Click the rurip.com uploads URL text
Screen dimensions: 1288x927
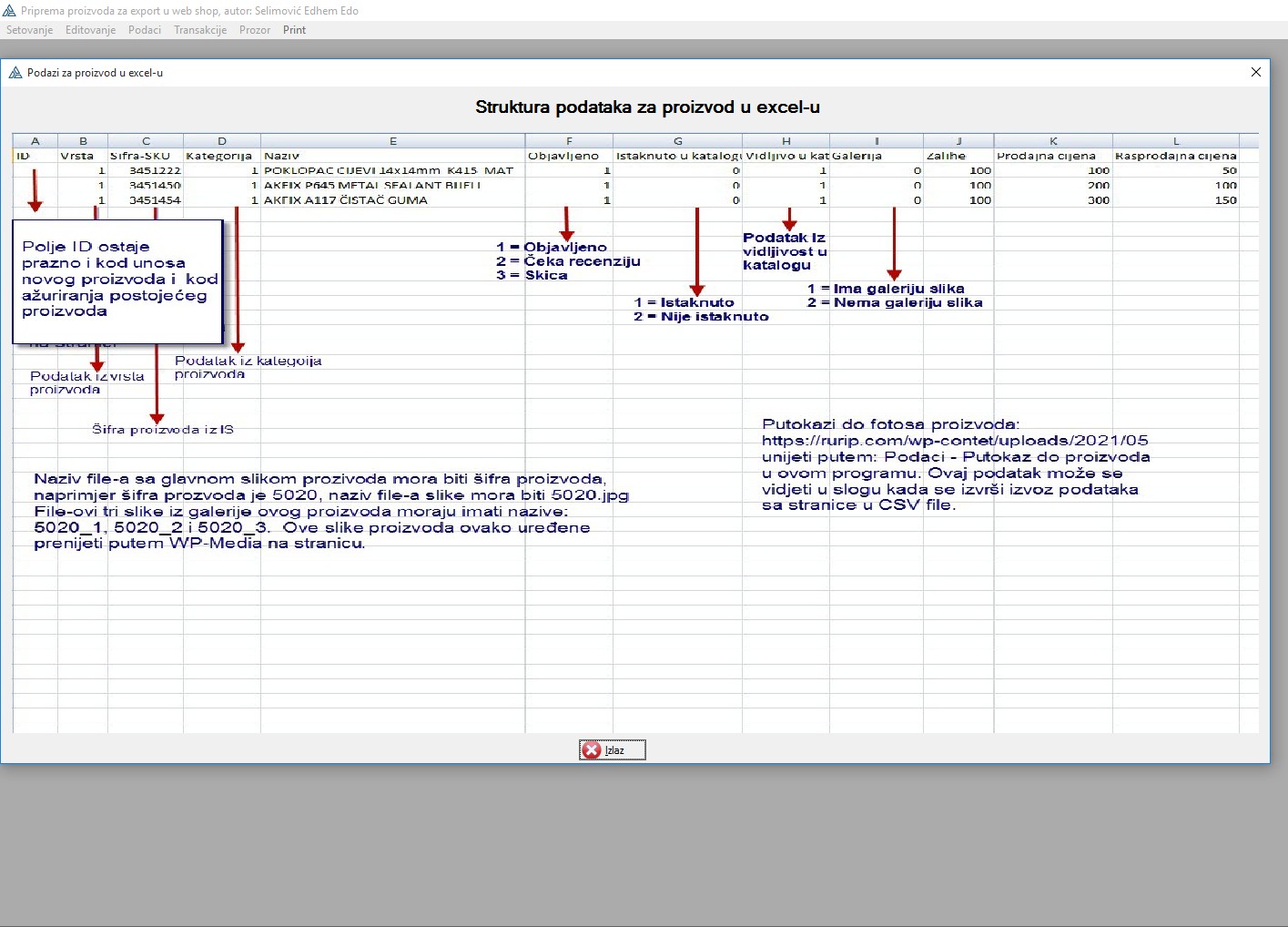(955, 441)
